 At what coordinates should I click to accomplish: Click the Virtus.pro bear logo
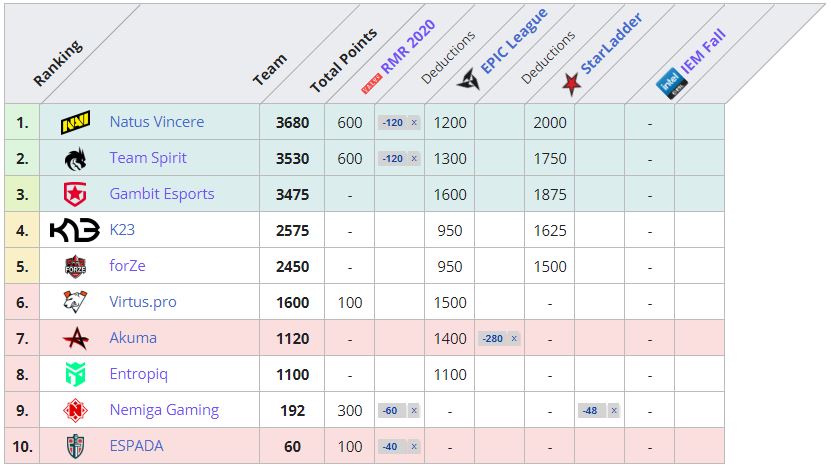(75, 302)
